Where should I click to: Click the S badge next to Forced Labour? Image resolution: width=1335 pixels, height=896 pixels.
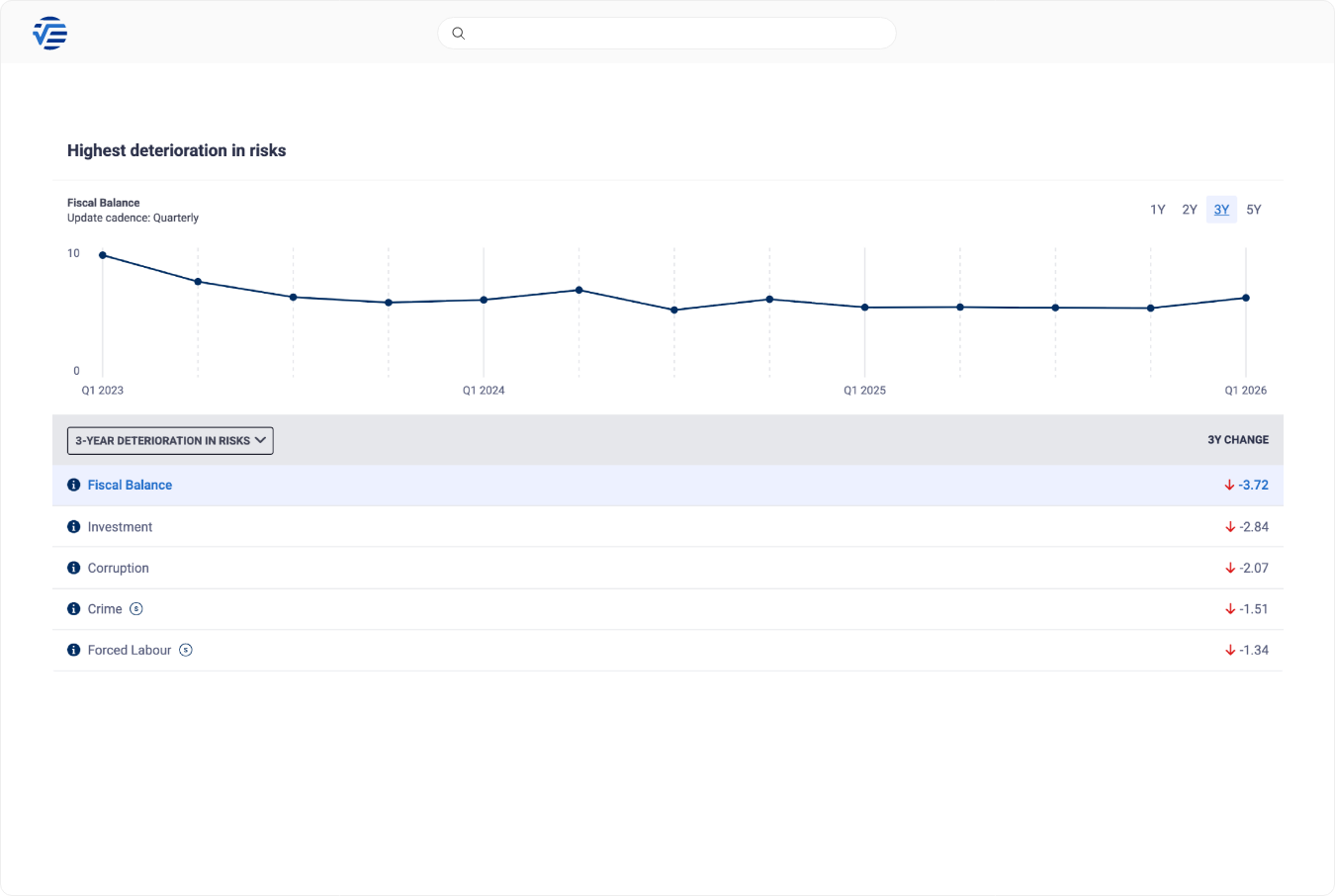(186, 651)
